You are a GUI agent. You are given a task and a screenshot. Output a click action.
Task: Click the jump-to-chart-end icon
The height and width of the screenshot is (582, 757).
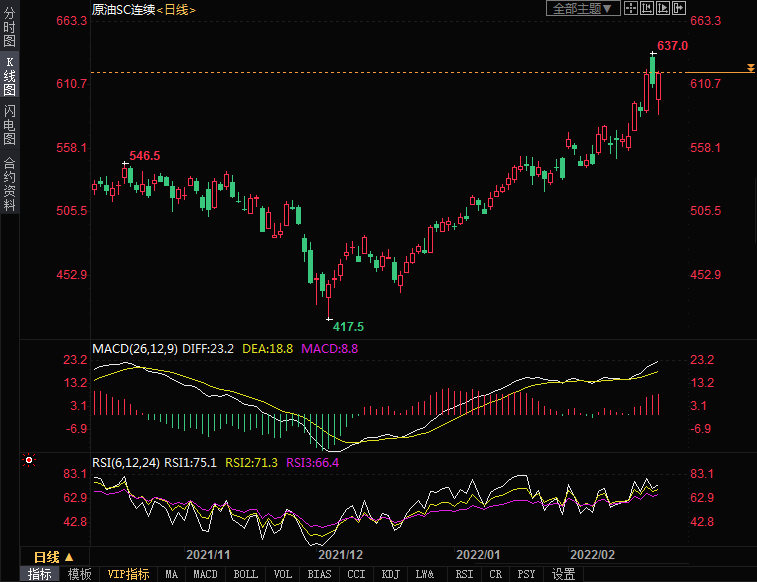(x=662, y=9)
